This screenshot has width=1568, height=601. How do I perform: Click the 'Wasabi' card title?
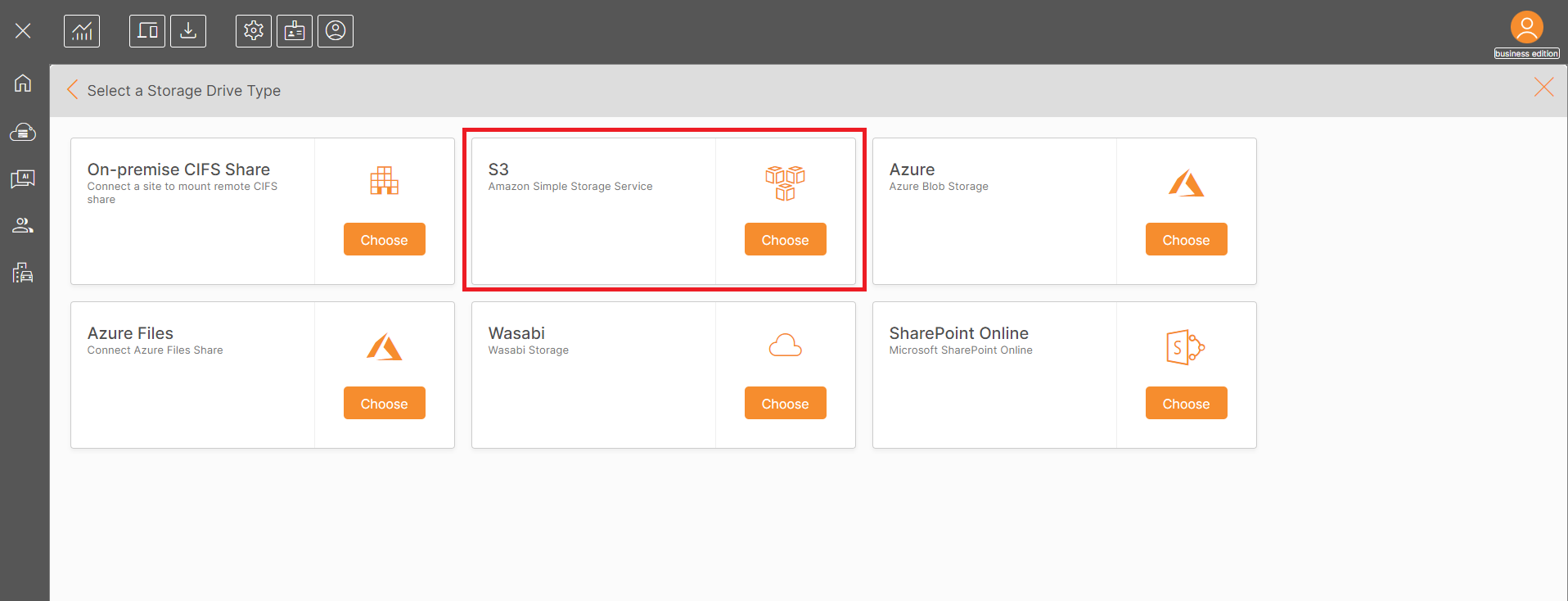[516, 333]
